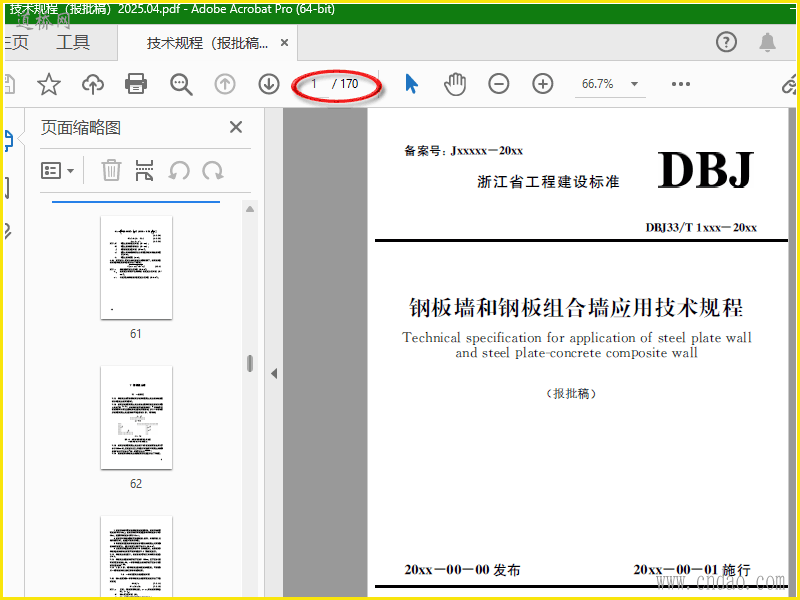The image size is (800, 600).
Task: Close the 技术规程 document tab
Action: click(284, 43)
